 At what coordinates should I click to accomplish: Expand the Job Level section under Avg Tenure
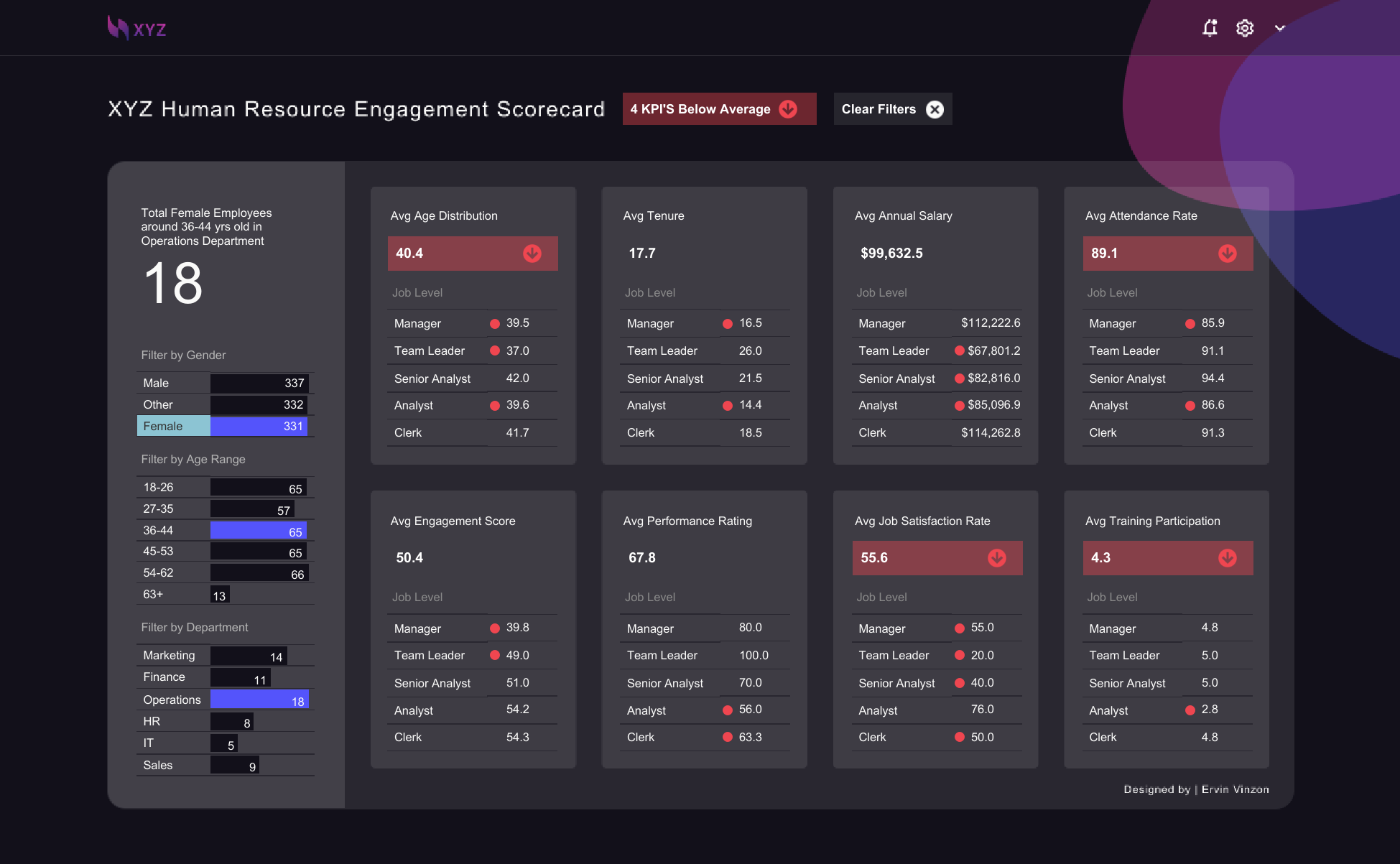click(x=650, y=292)
